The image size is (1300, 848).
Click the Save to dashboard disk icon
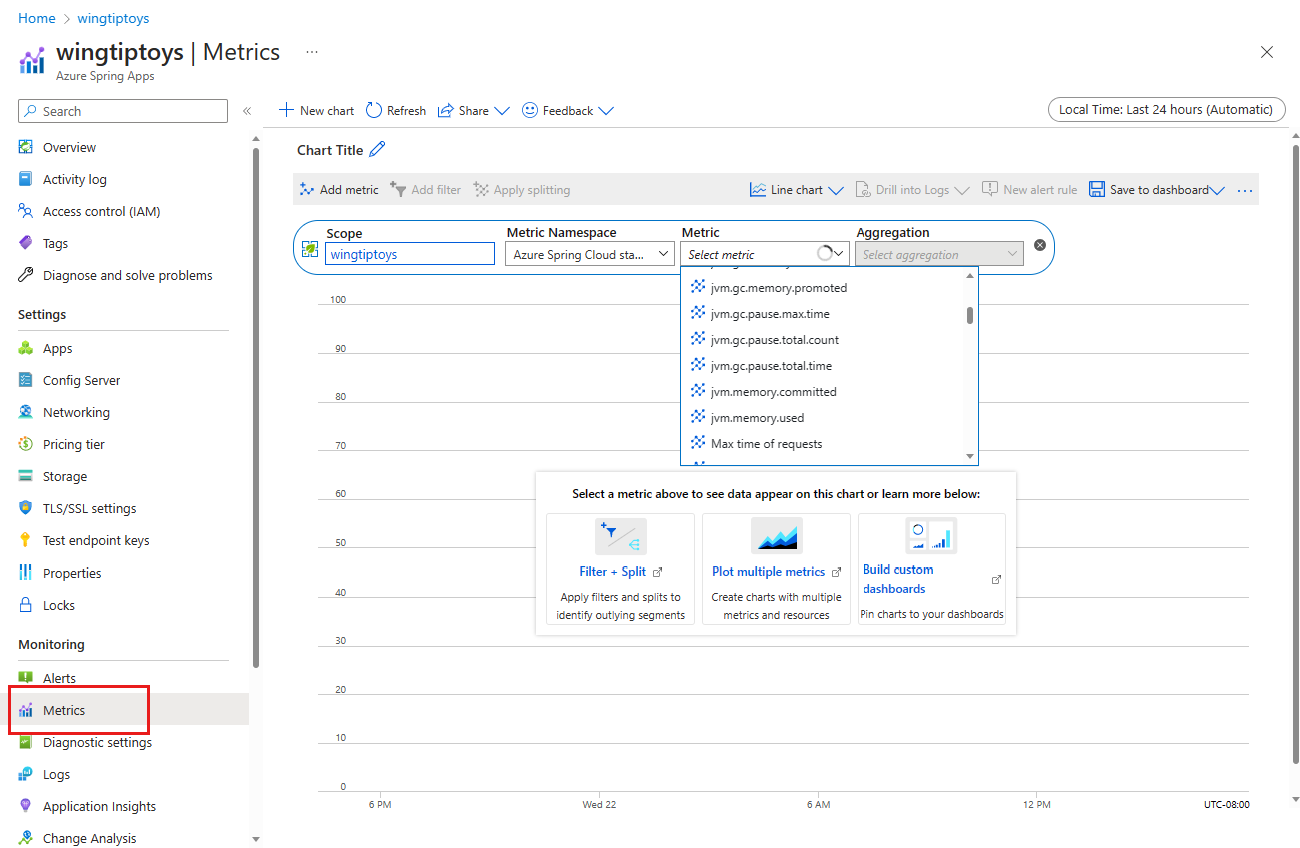point(1097,190)
